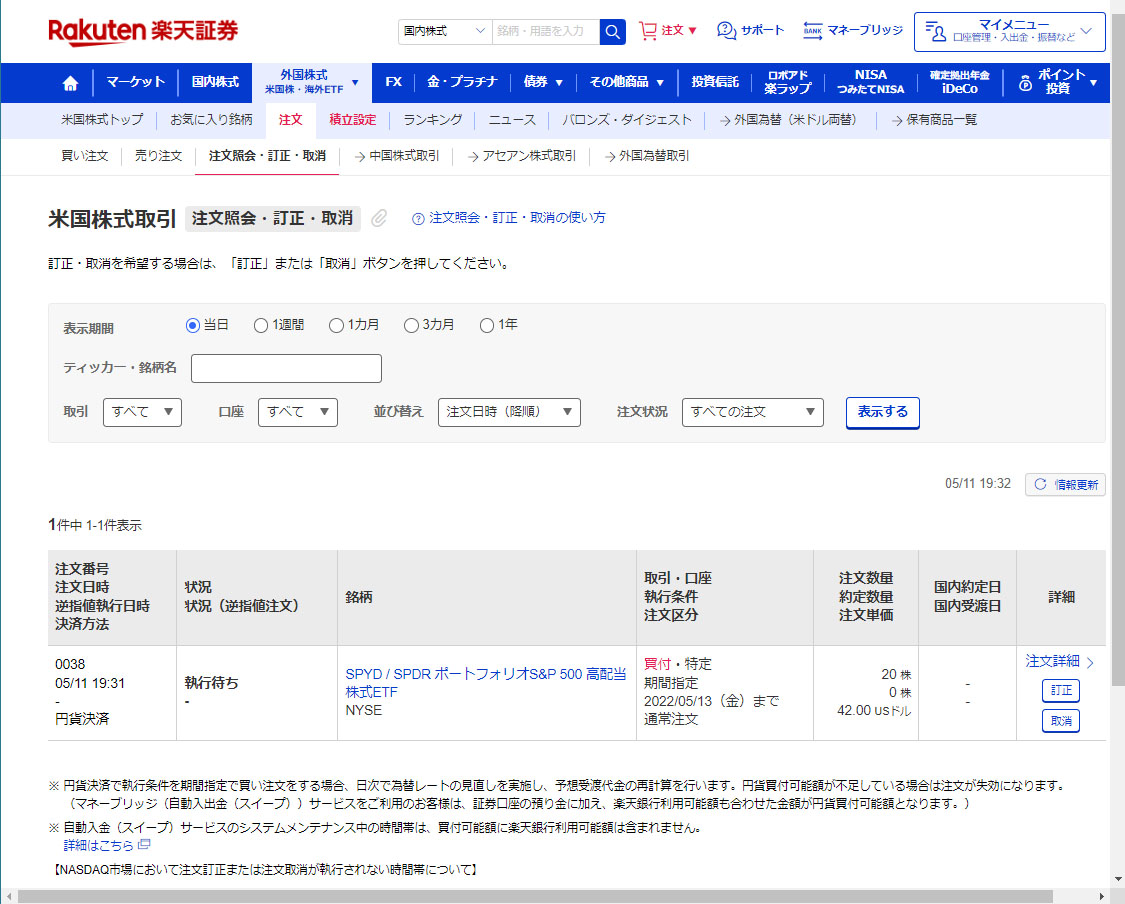Image resolution: width=1125 pixels, height=904 pixels.
Task: Open the Money Bridge bank icon
Action: coord(813,31)
